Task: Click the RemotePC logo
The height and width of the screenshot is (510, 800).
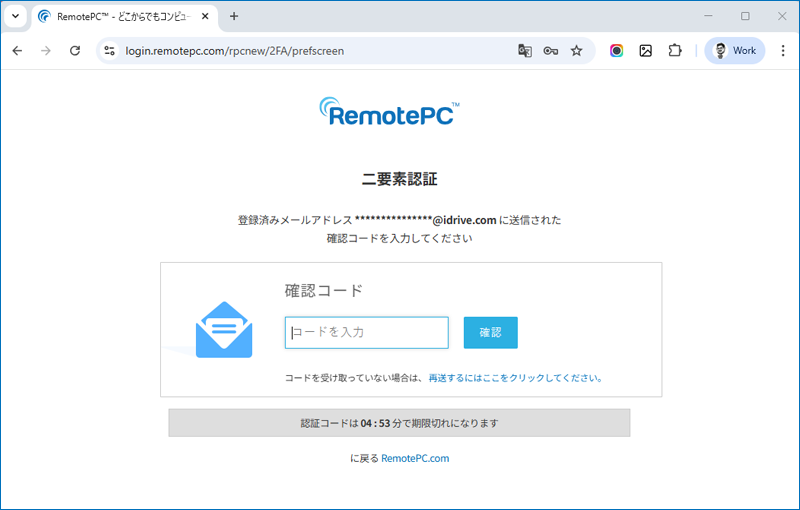Action: tap(389, 112)
